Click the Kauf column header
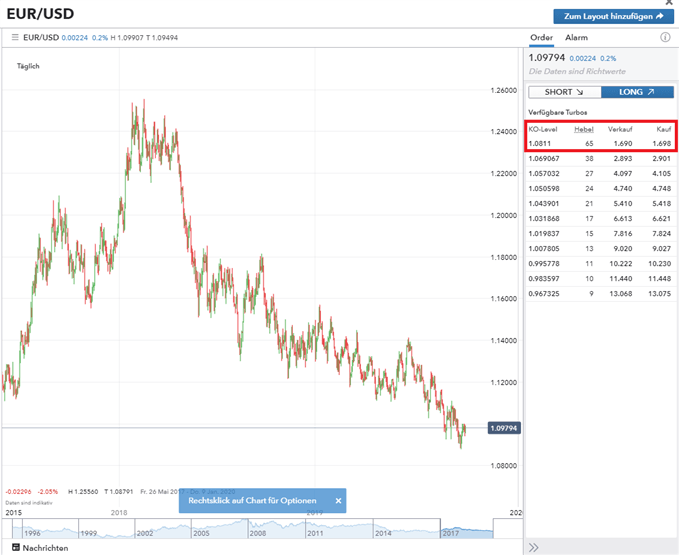 tap(663, 129)
